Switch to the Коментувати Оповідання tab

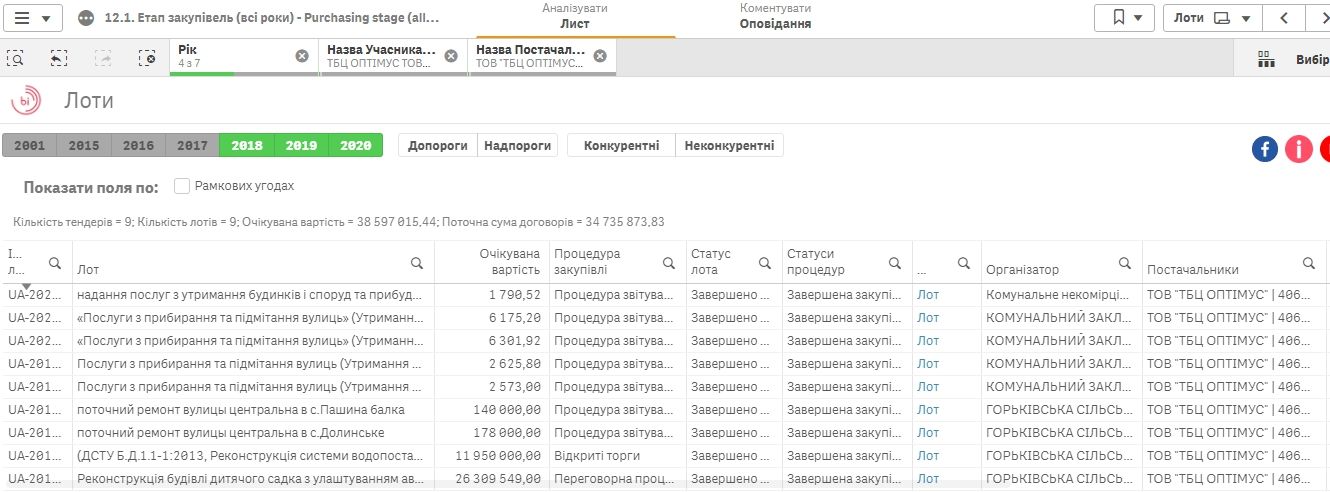[x=775, y=17]
